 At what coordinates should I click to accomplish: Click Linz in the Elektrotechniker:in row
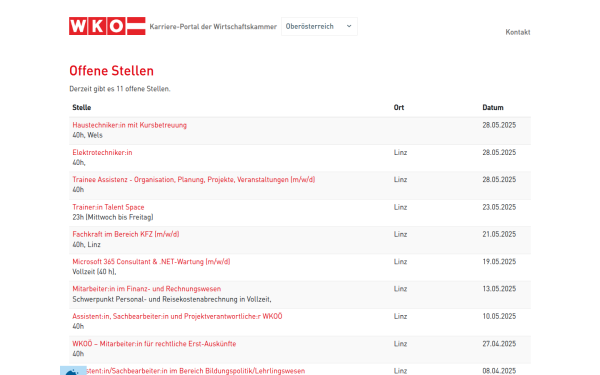tap(400, 152)
